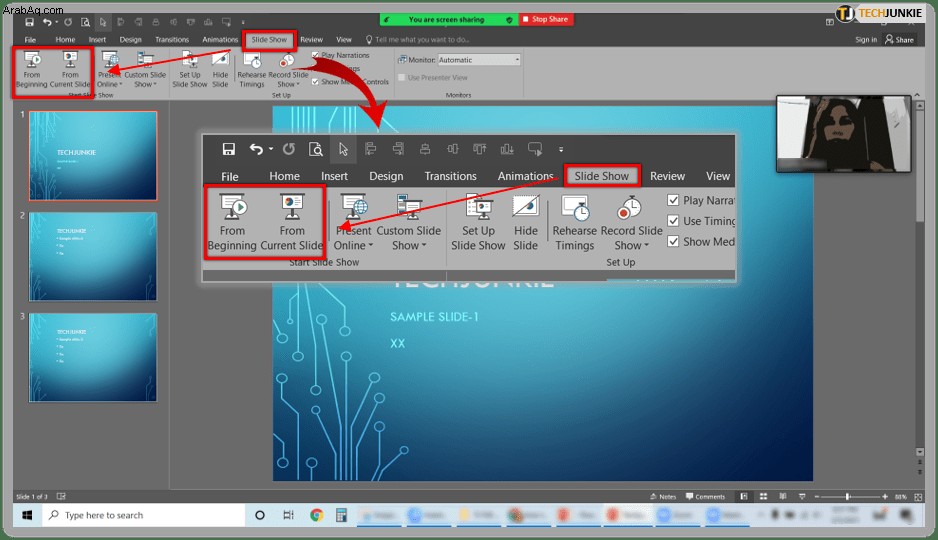Click Save icon in small top quick-access toolbar
The height and width of the screenshot is (540, 938).
[29, 22]
